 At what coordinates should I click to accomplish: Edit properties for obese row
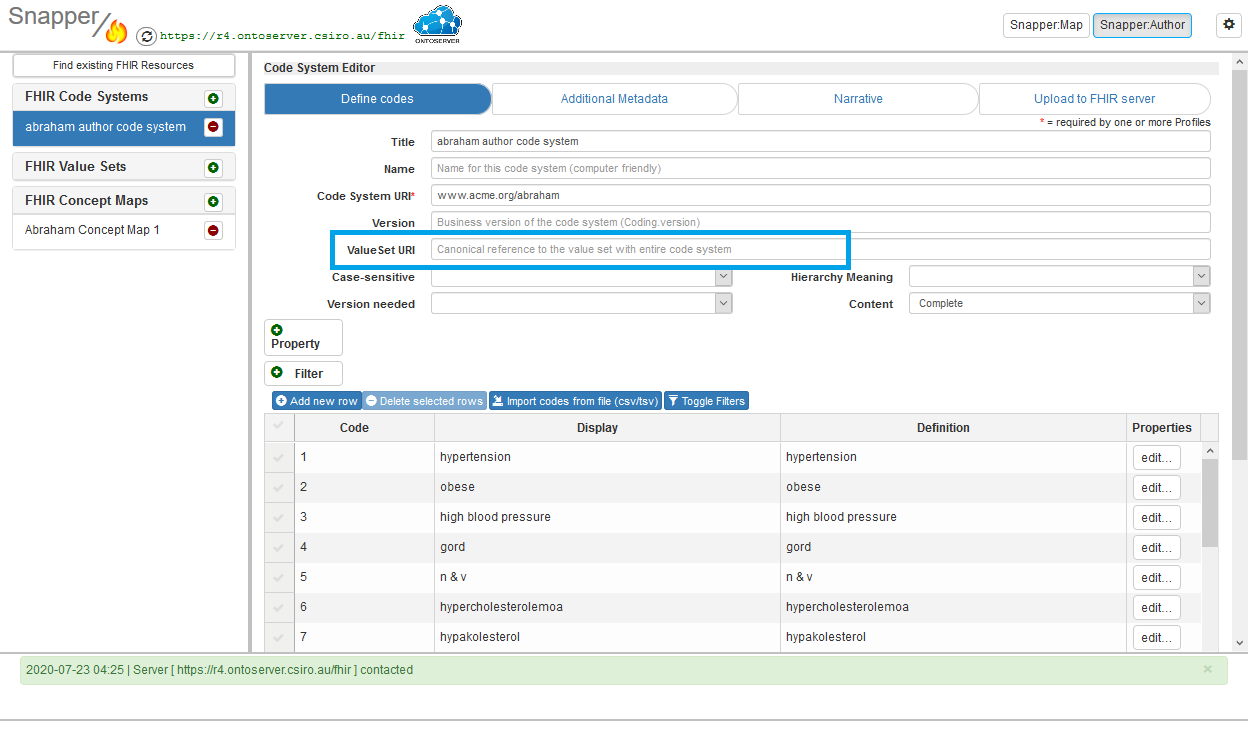(1156, 488)
